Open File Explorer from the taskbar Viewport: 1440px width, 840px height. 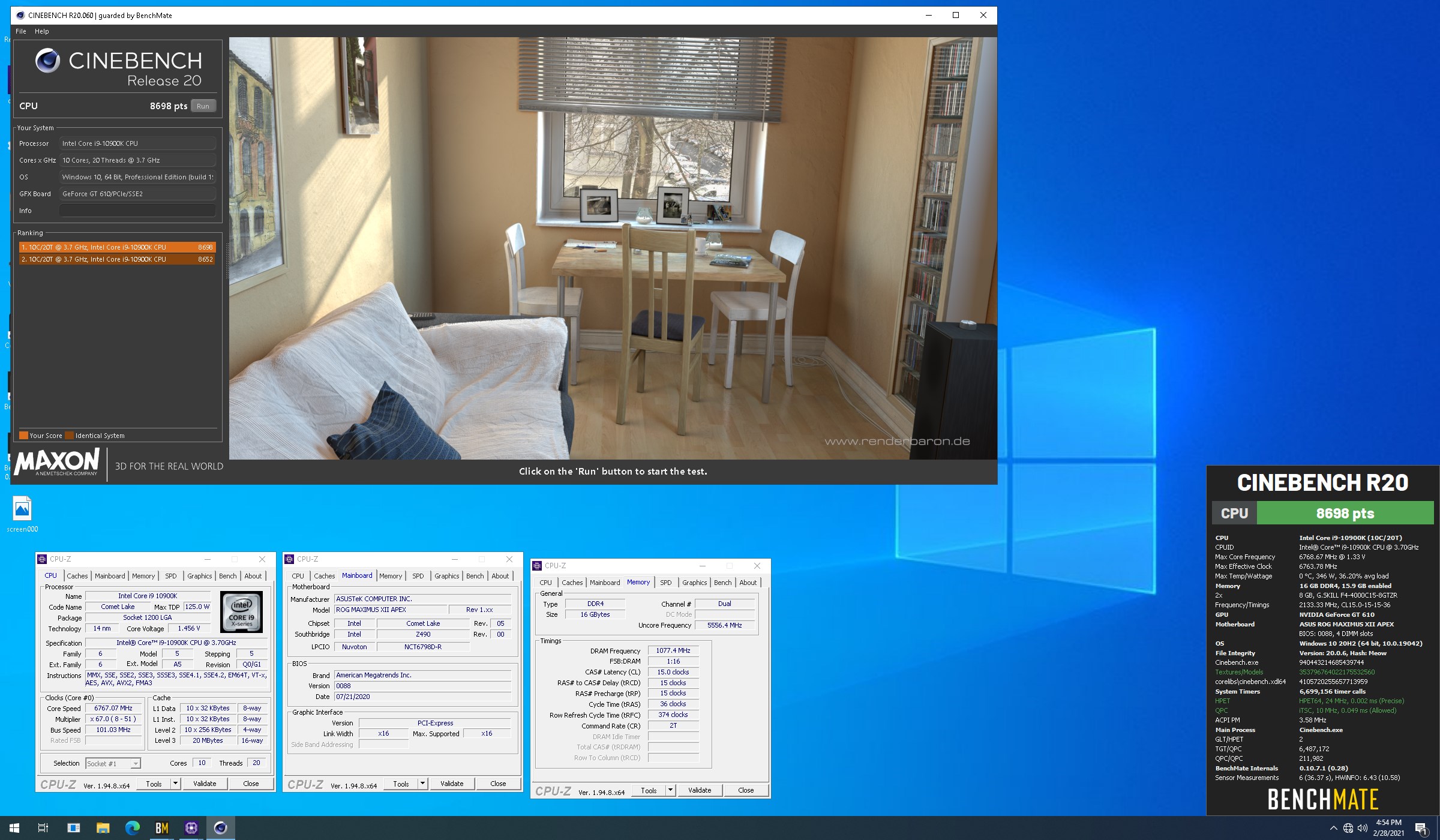tap(103, 828)
